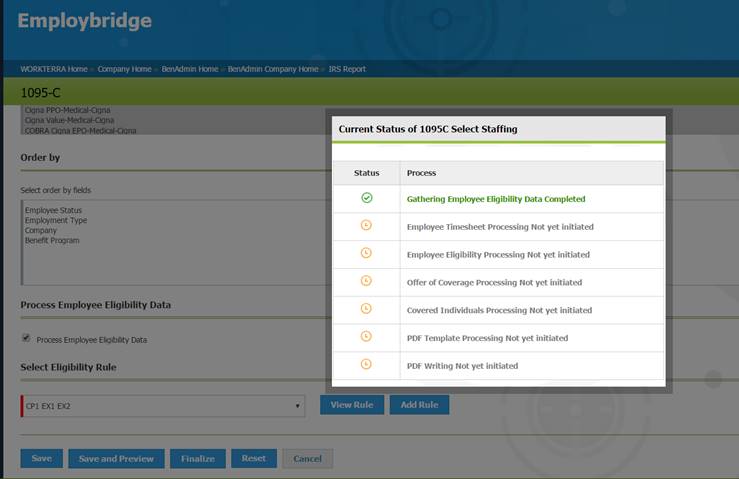Image resolution: width=739 pixels, height=479 pixels.
Task: Click the Cancel button
Action: 307,459
